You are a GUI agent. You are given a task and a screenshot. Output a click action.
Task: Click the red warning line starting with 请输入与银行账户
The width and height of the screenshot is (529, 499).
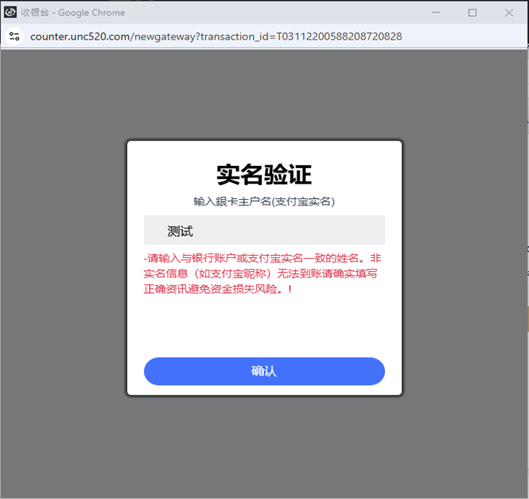tap(262, 258)
